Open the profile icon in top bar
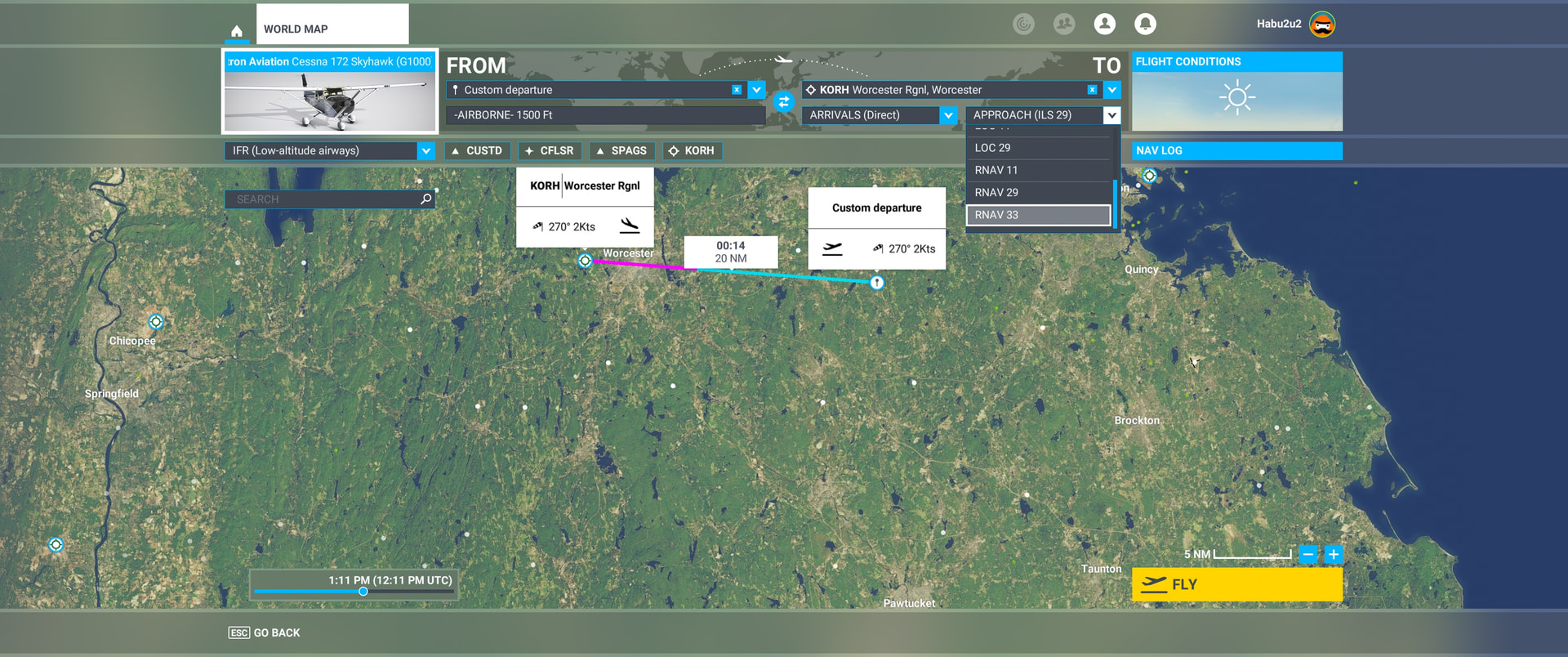The width and height of the screenshot is (1568, 657). (x=1105, y=24)
